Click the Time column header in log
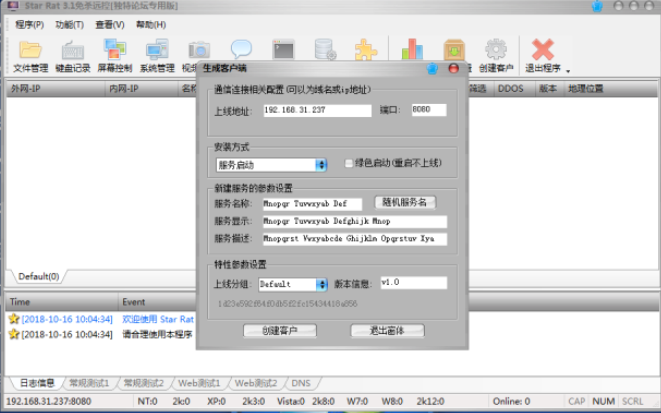Image resolution: width=661 pixels, height=413 pixels. point(62,302)
